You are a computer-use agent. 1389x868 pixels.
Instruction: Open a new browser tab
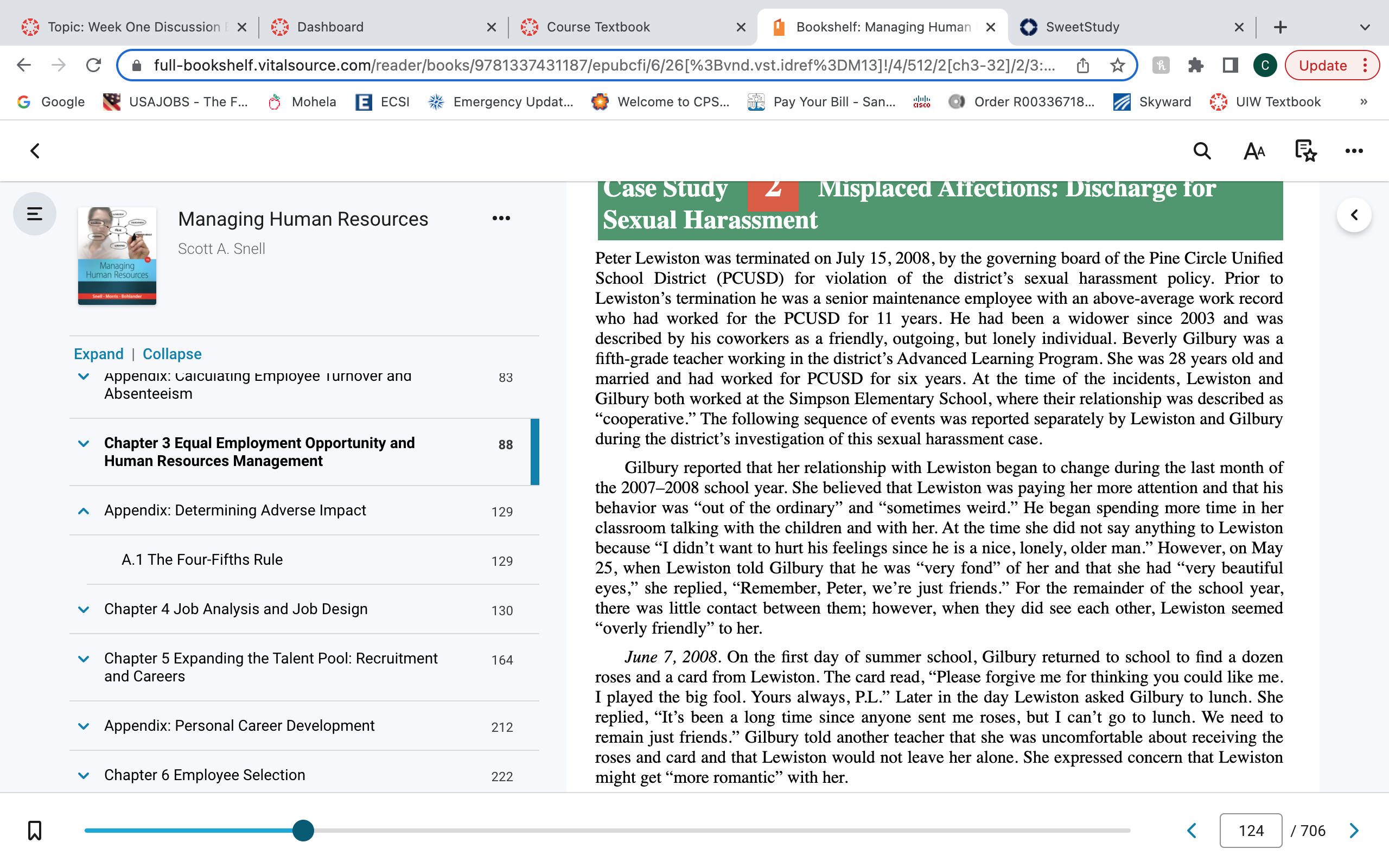coord(1280,27)
